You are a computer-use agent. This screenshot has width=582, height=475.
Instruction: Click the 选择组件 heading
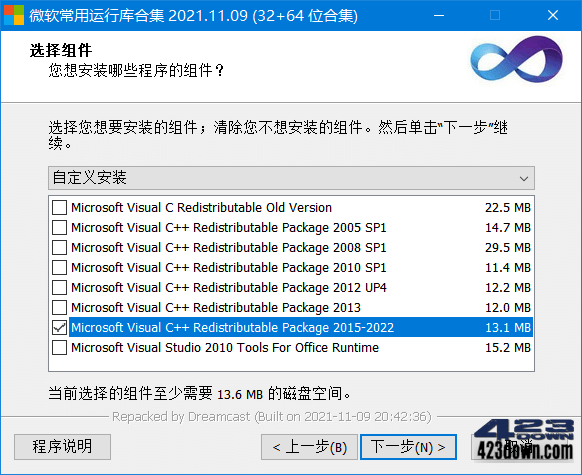pyautogui.click(x=61, y=50)
